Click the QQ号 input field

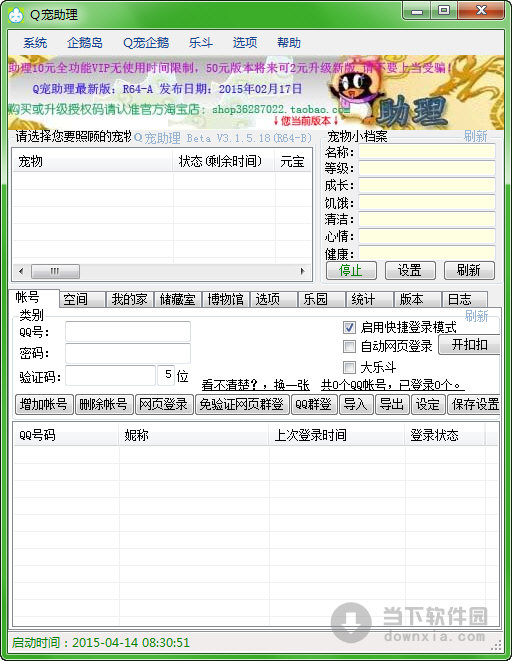point(128,331)
